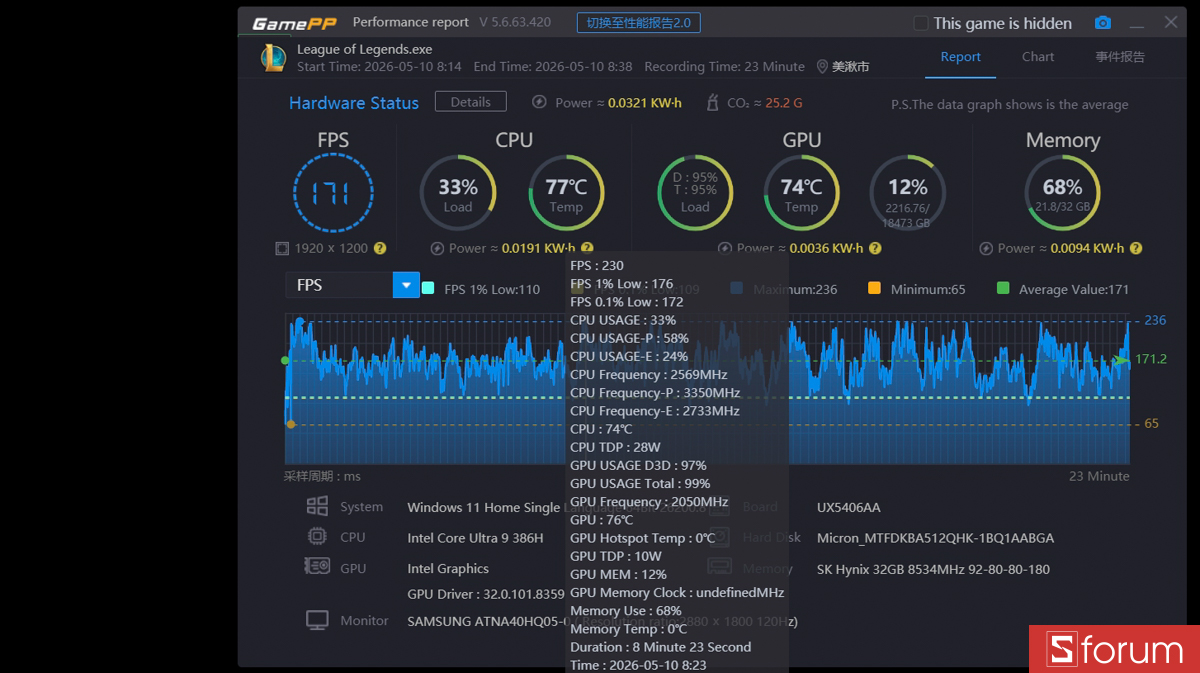The image size is (1200, 673).
Task: Click the green average marker on chart left edge
Action: click(285, 360)
